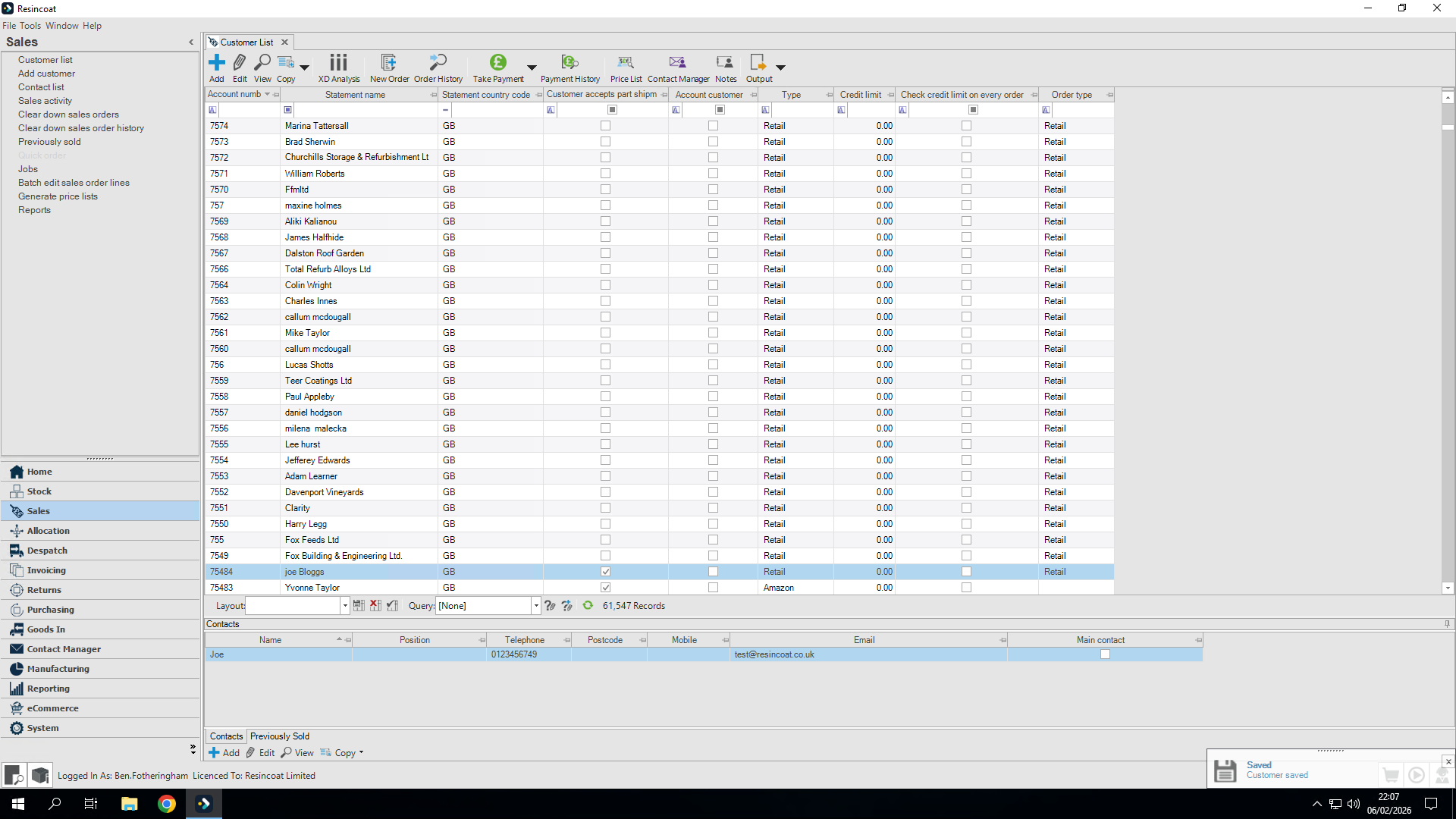This screenshot has height=819, width=1456.
Task: Click the refresh records icon
Action: click(588, 605)
